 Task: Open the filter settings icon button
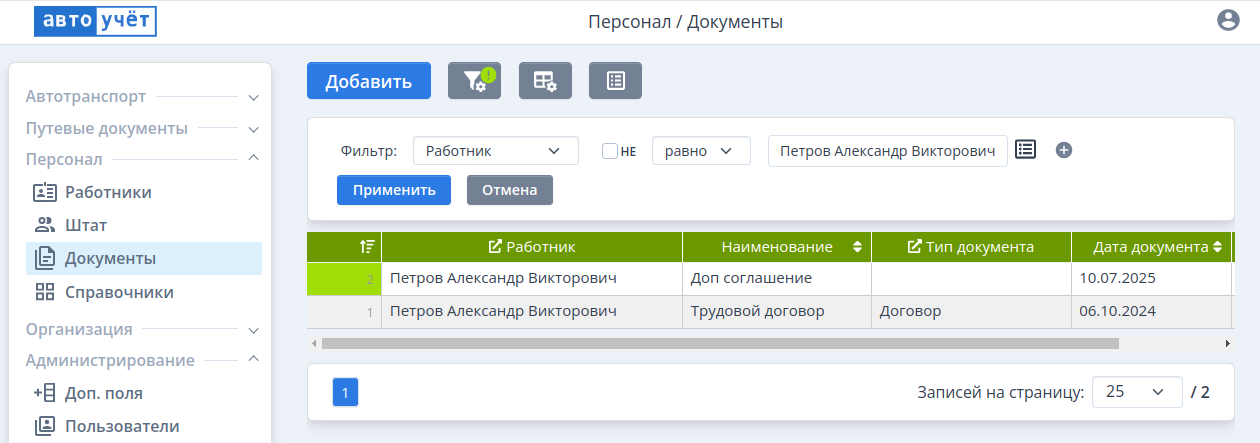[474, 81]
